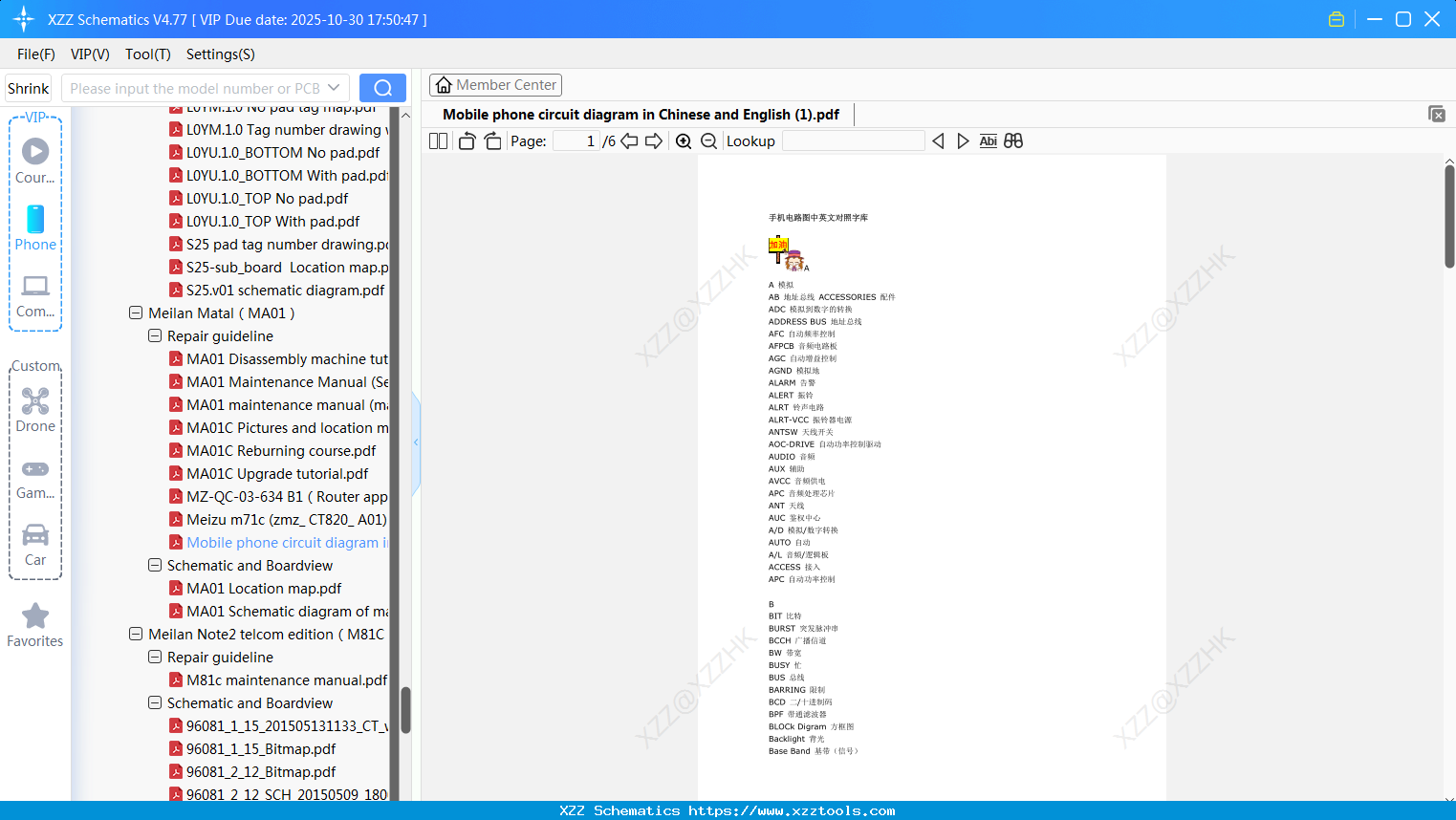This screenshot has width=1456, height=820.
Task: Collapse the file tree panel handle
Action: pyautogui.click(x=416, y=442)
